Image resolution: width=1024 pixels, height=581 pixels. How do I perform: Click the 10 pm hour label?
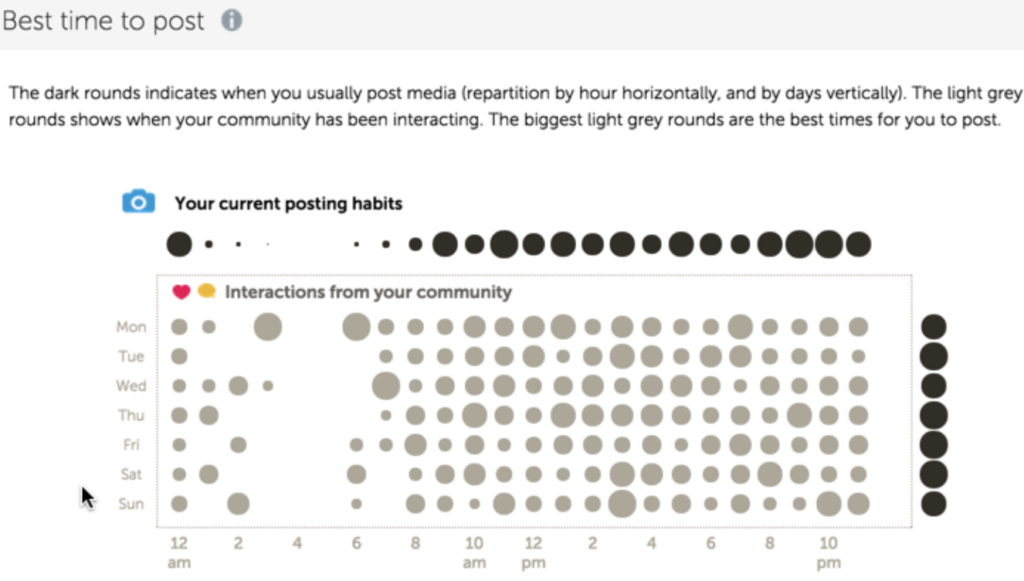pos(828,552)
